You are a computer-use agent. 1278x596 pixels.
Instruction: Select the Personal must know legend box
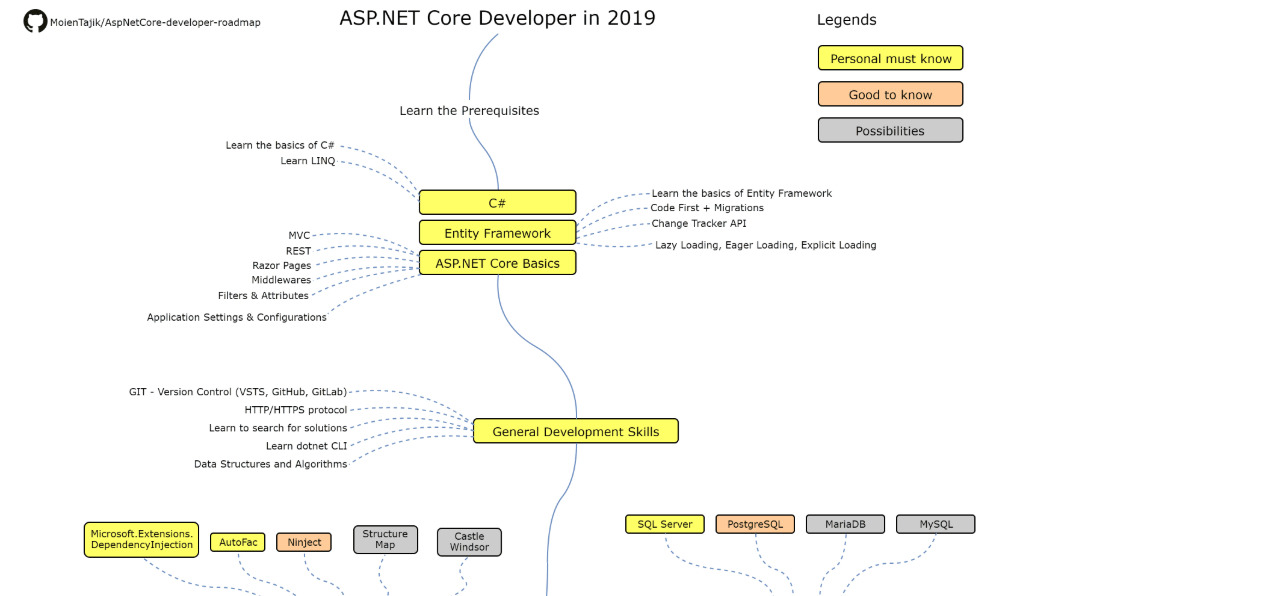(890, 58)
